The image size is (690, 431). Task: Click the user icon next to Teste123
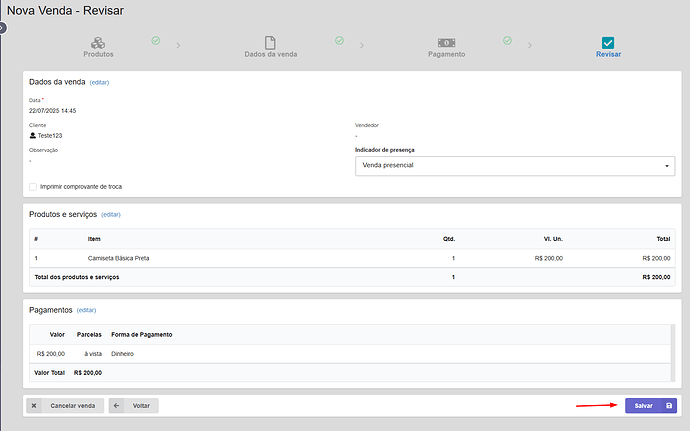(33, 135)
